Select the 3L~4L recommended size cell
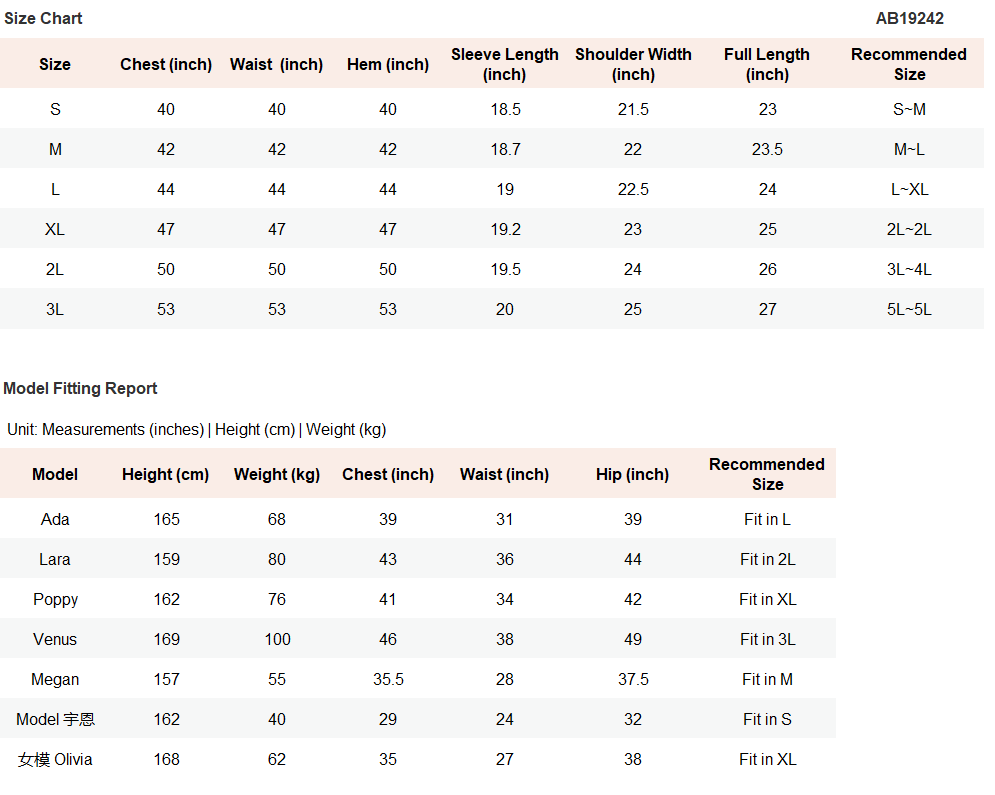The width and height of the screenshot is (995, 795). pyautogui.click(x=909, y=269)
